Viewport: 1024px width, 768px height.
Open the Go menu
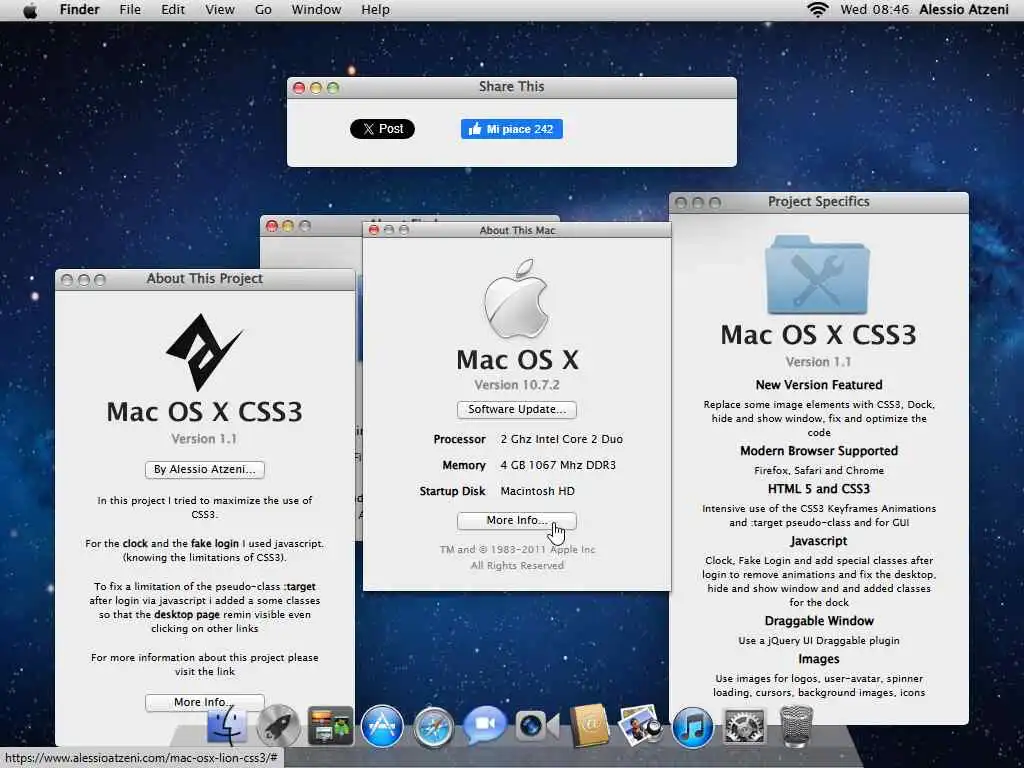[x=263, y=10]
